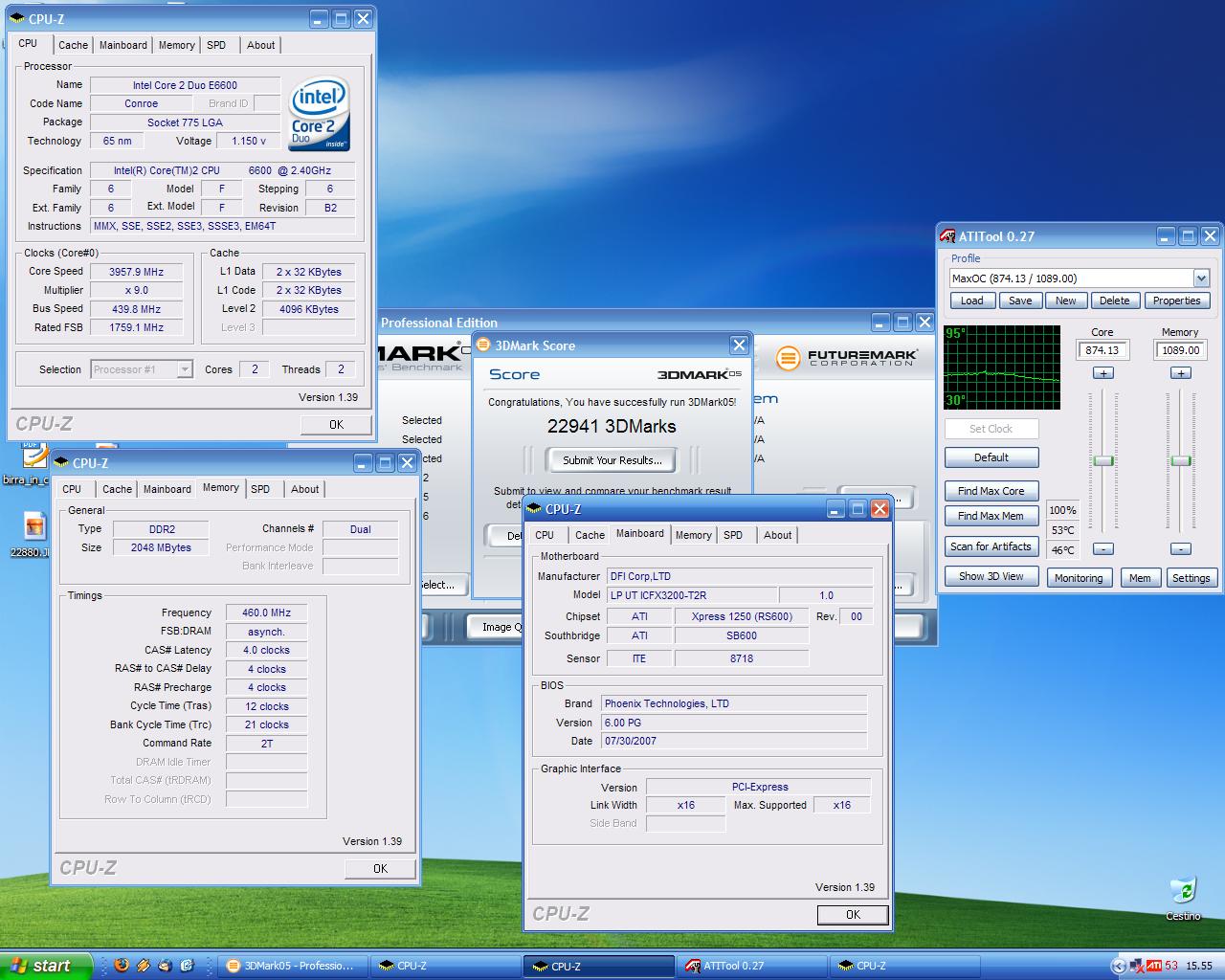Screen dimensions: 1225x980
Task: Click the 22941 3DMarks score text
Action: click(x=612, y=427)
